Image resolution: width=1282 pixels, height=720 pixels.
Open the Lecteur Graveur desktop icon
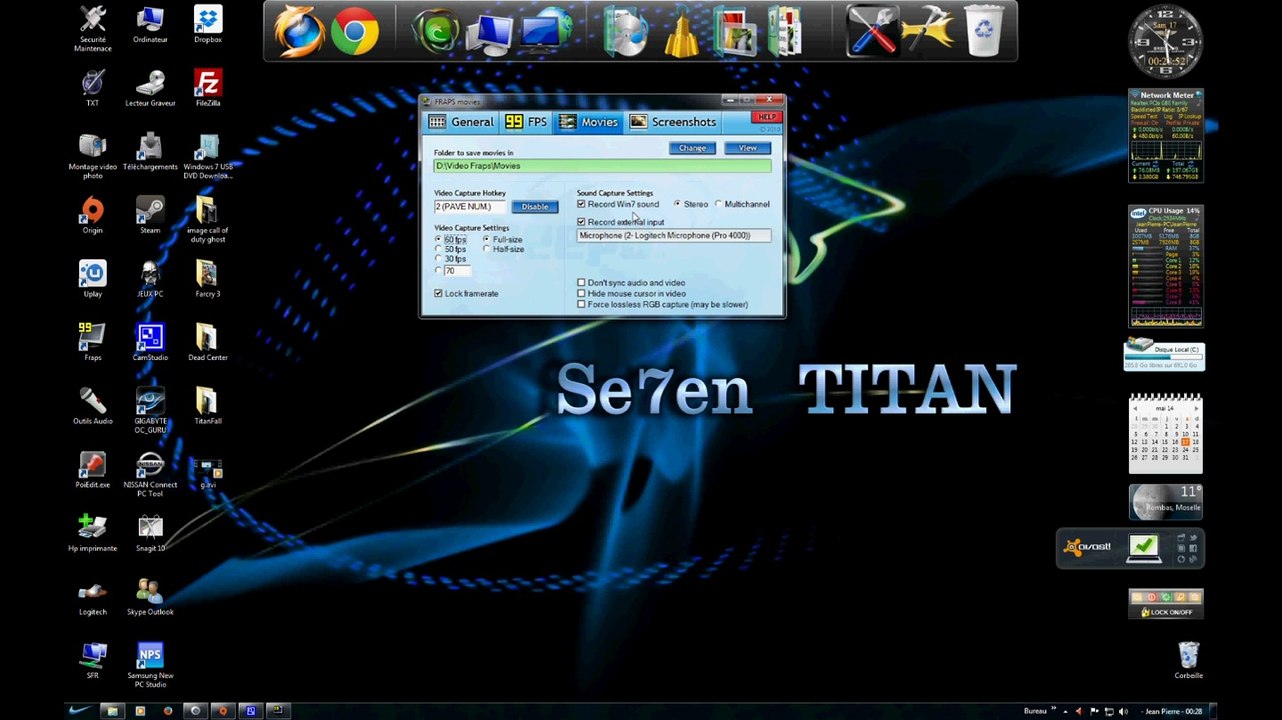coord(150,88)
